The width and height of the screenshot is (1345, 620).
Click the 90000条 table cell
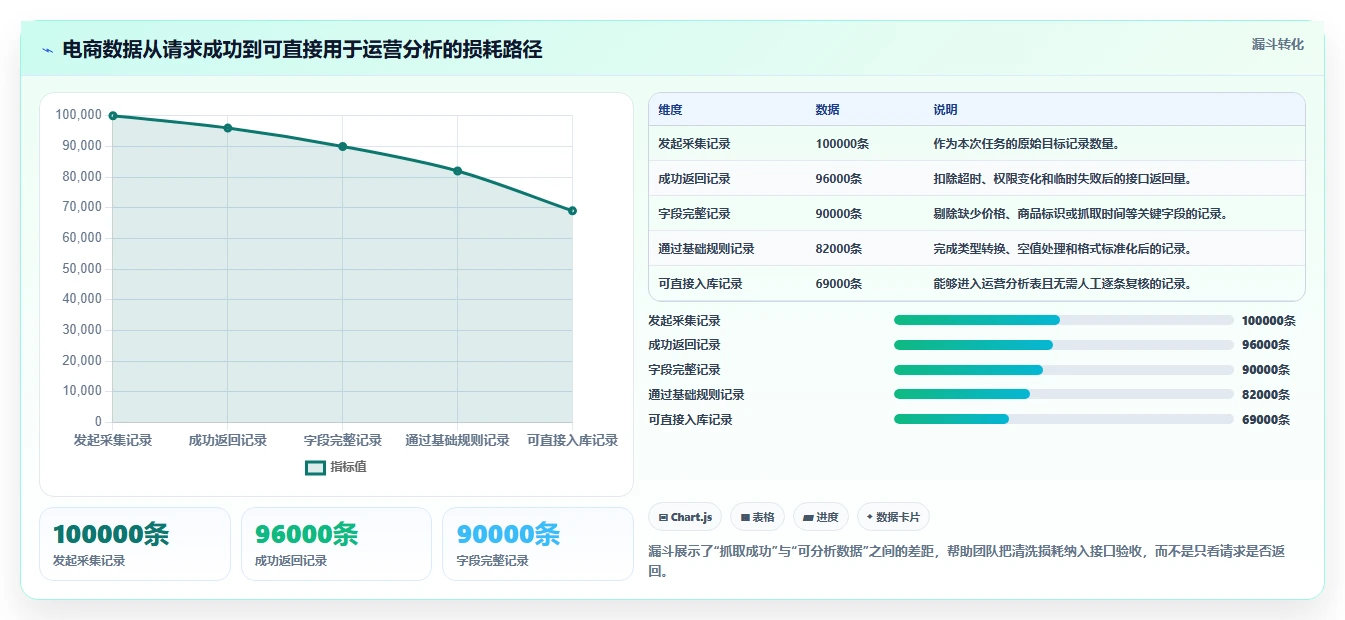coord(839,214)
